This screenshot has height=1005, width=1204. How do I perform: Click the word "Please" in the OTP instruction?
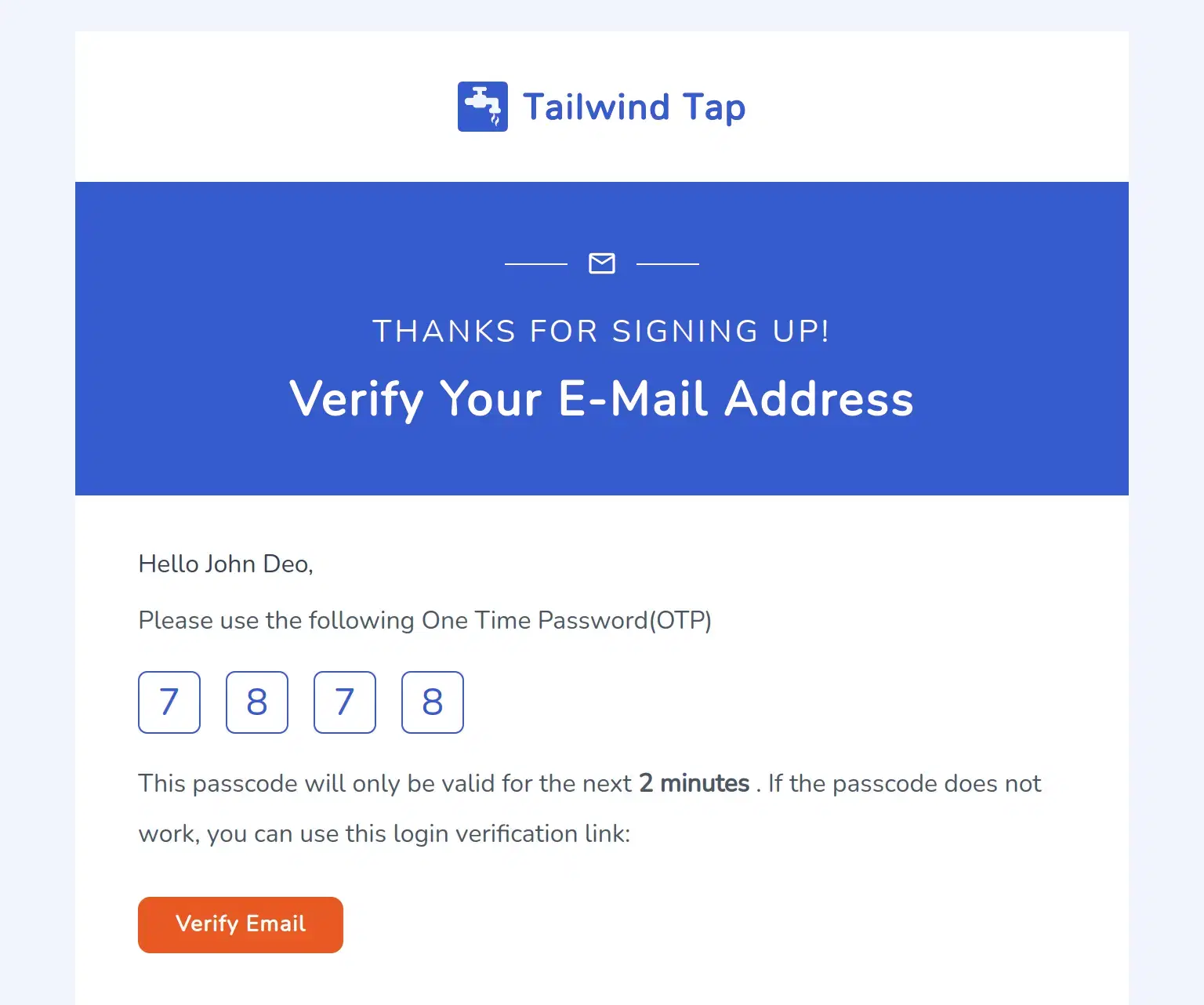(176, 620)
